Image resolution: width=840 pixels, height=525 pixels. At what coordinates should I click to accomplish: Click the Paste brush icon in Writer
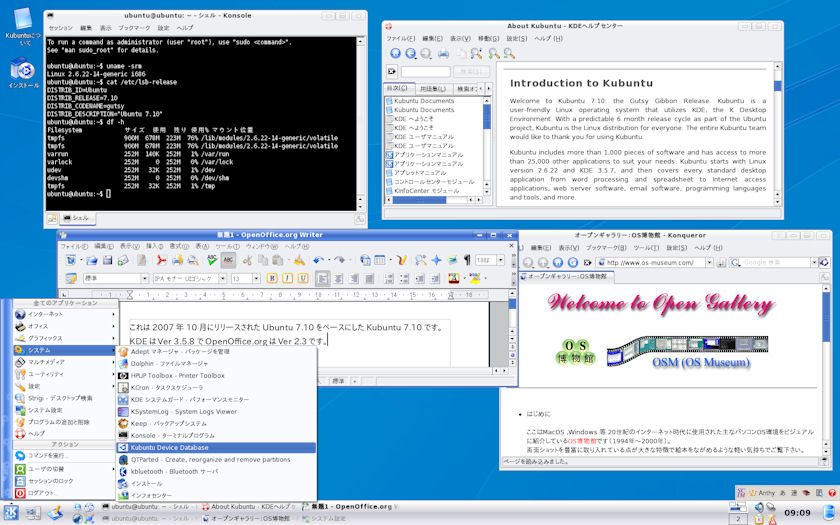click(x=299, y=260)
